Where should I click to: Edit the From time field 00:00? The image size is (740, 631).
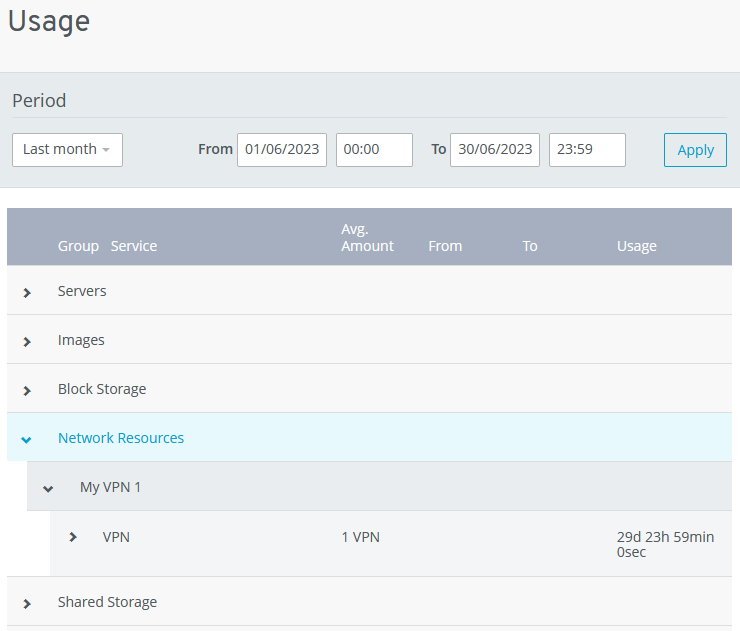click(x=374, y=150)
